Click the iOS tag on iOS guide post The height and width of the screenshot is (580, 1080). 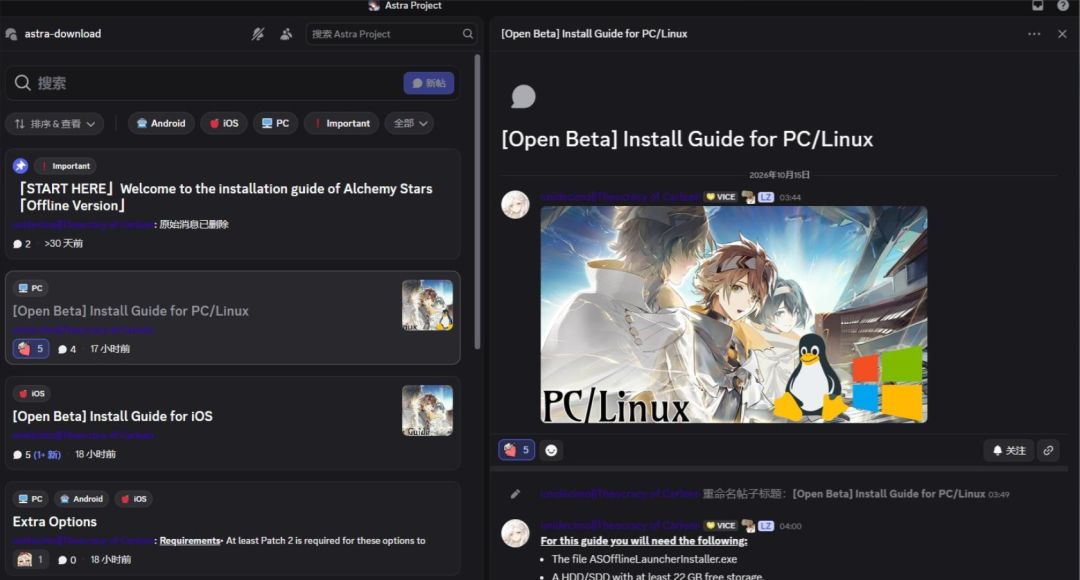point(32,393)
